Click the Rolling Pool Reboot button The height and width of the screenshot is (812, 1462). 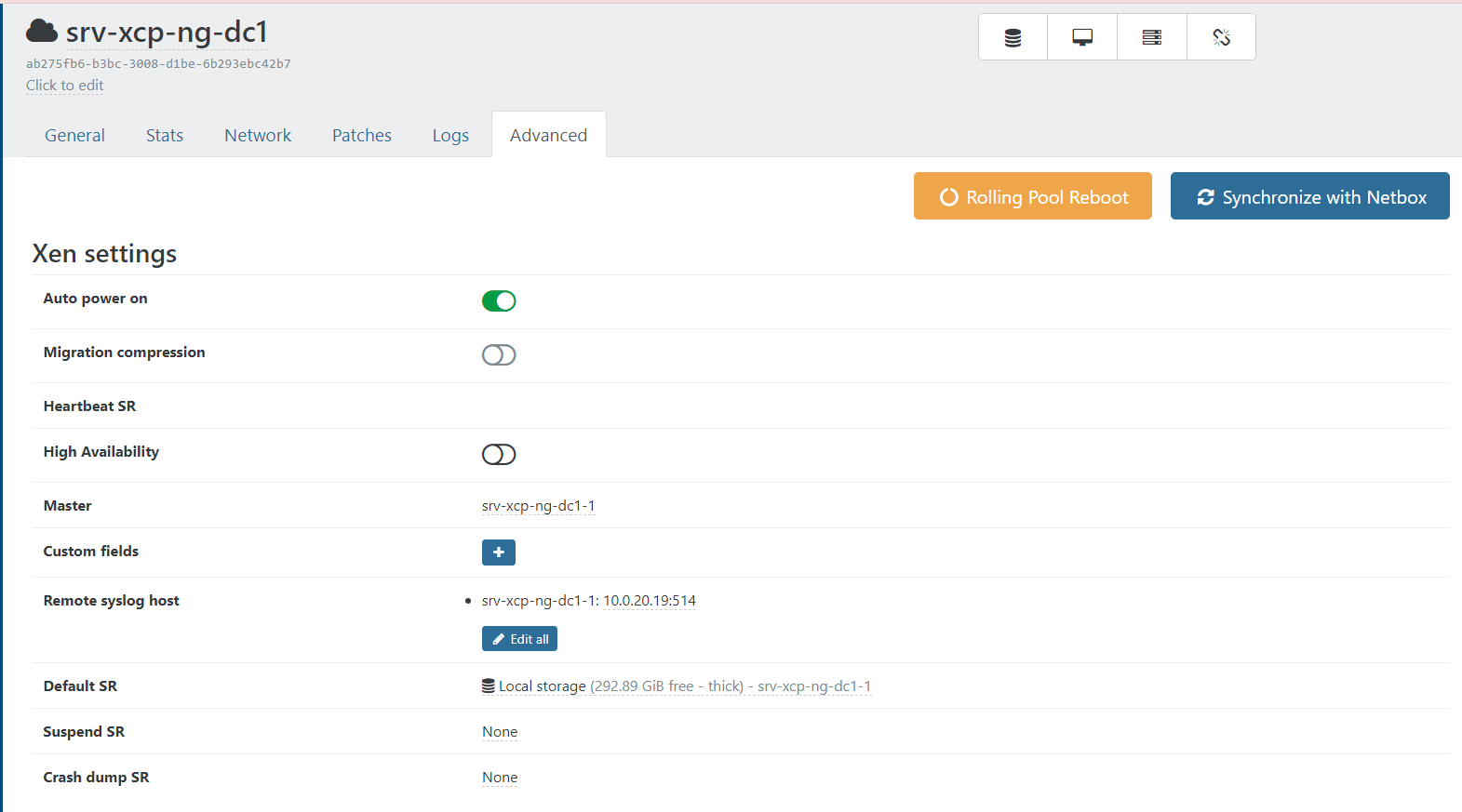(x=1032, y=196)
